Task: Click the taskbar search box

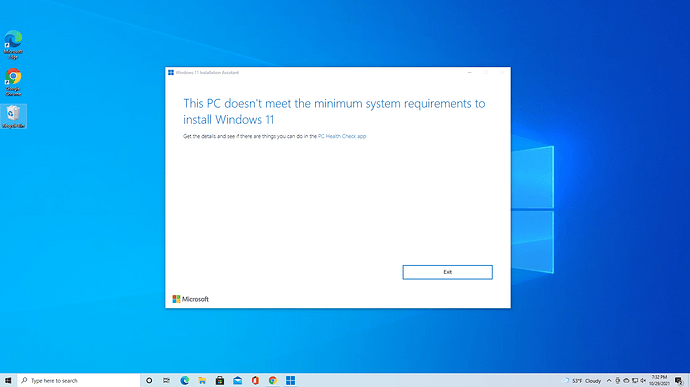Action: click(x=79, y=380)
